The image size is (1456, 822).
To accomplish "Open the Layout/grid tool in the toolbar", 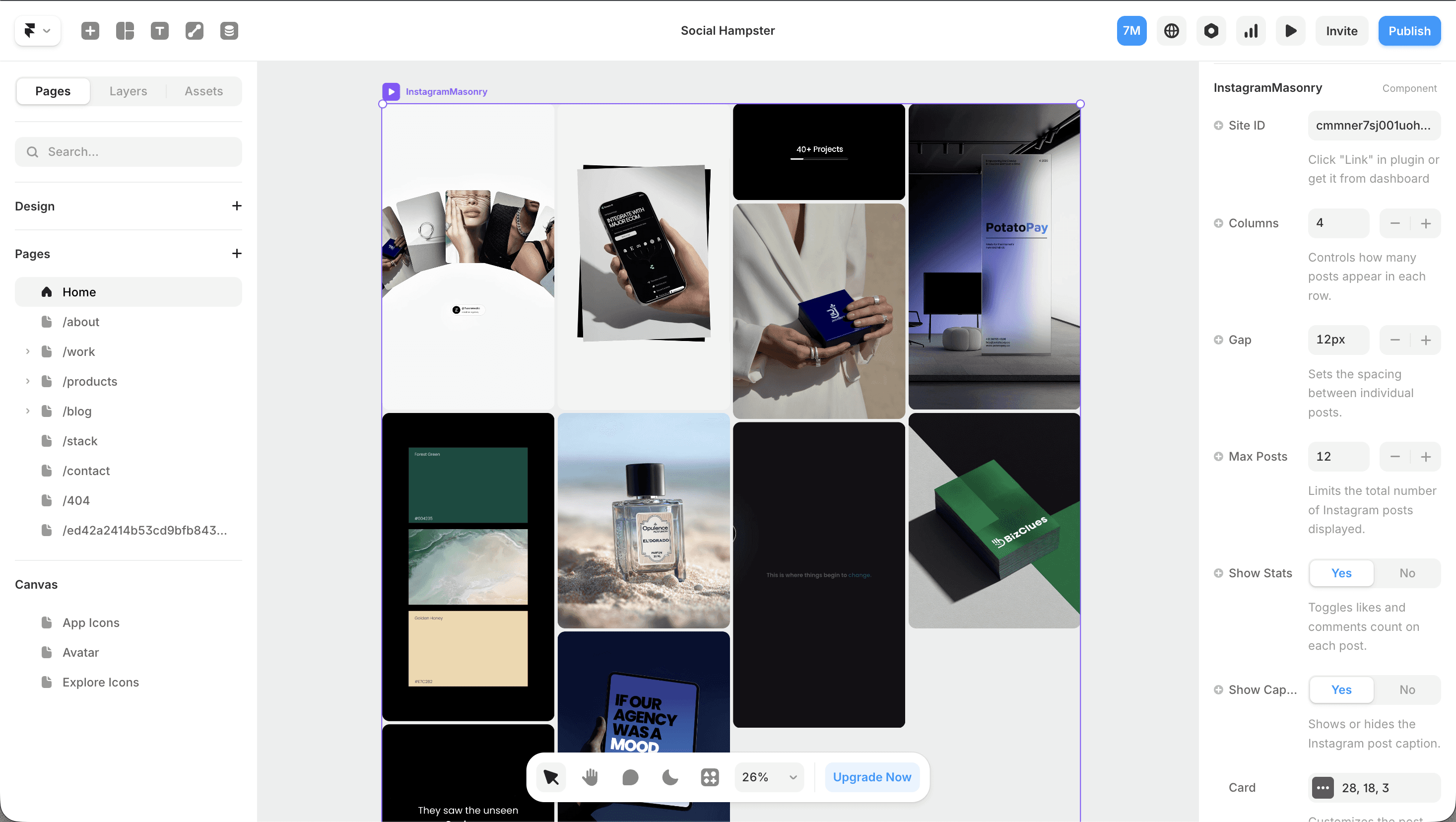I will point(125,31).
